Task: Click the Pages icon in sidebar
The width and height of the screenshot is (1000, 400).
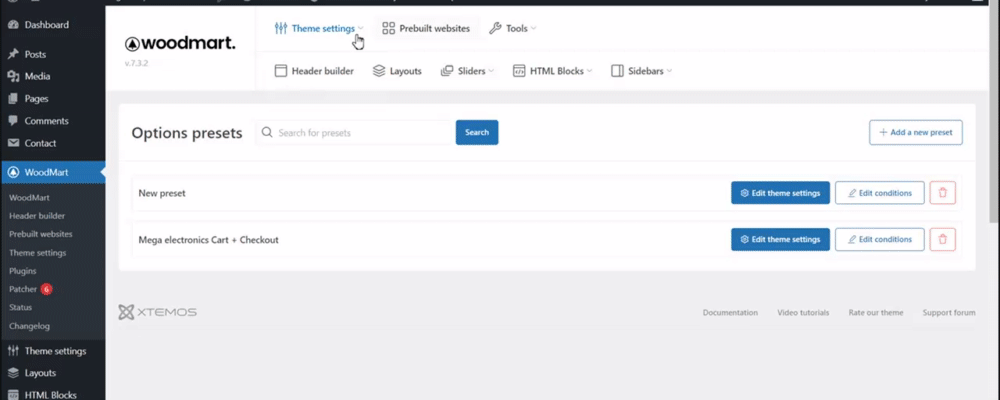Action: 13,99
